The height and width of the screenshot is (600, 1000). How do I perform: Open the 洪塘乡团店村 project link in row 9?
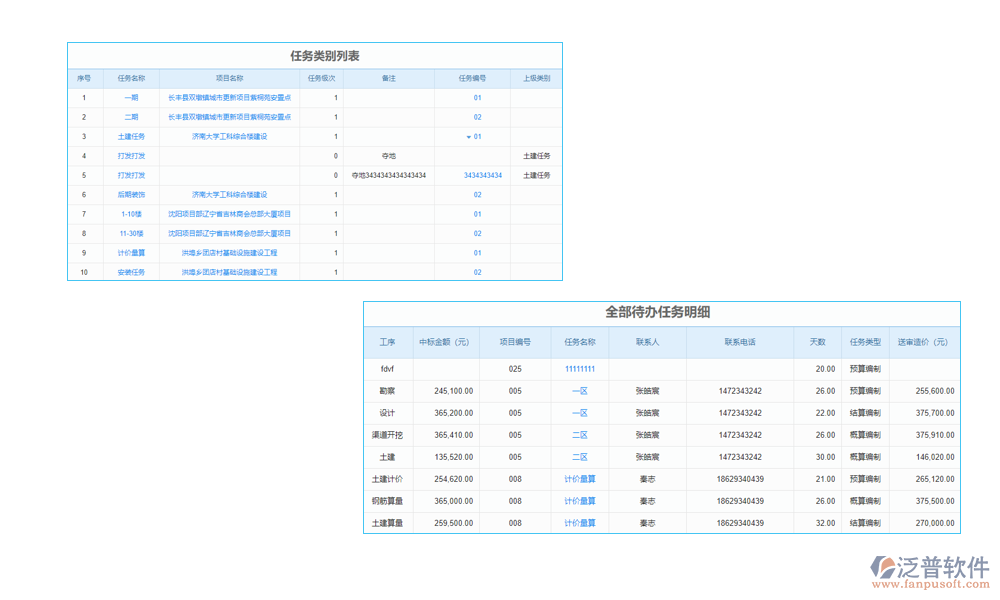(x=229, y=253)
